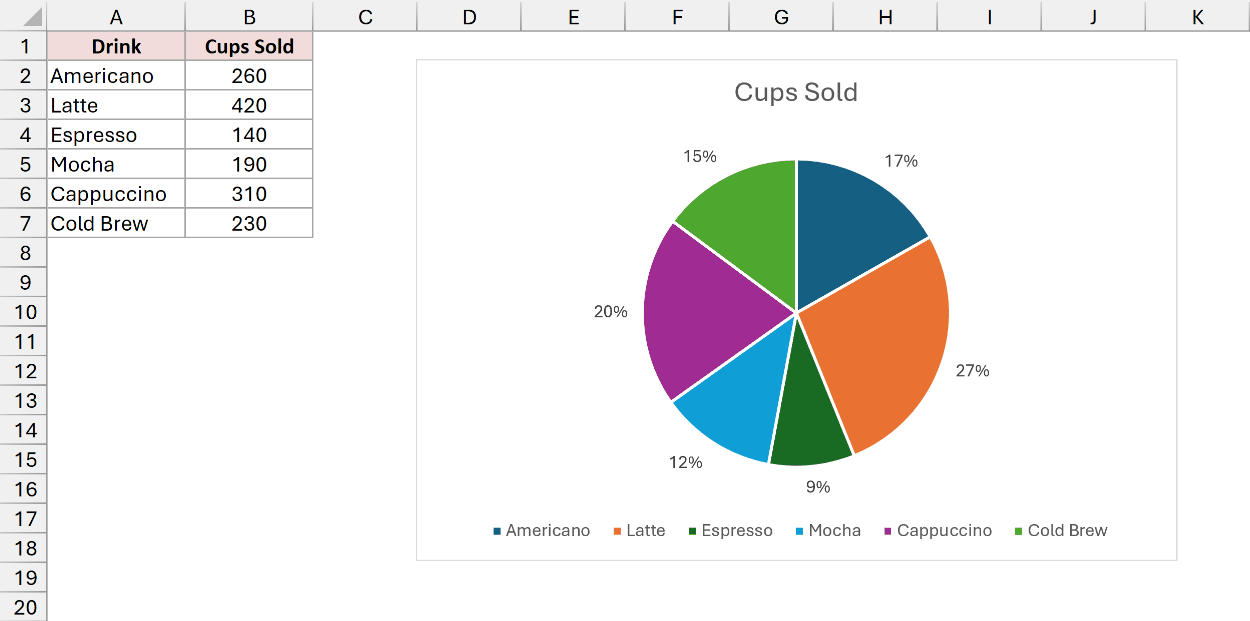Viewport: 1250px width, 621px height.
Task: Select the Cups Sold header cell
Action: (x=249, y=46)
